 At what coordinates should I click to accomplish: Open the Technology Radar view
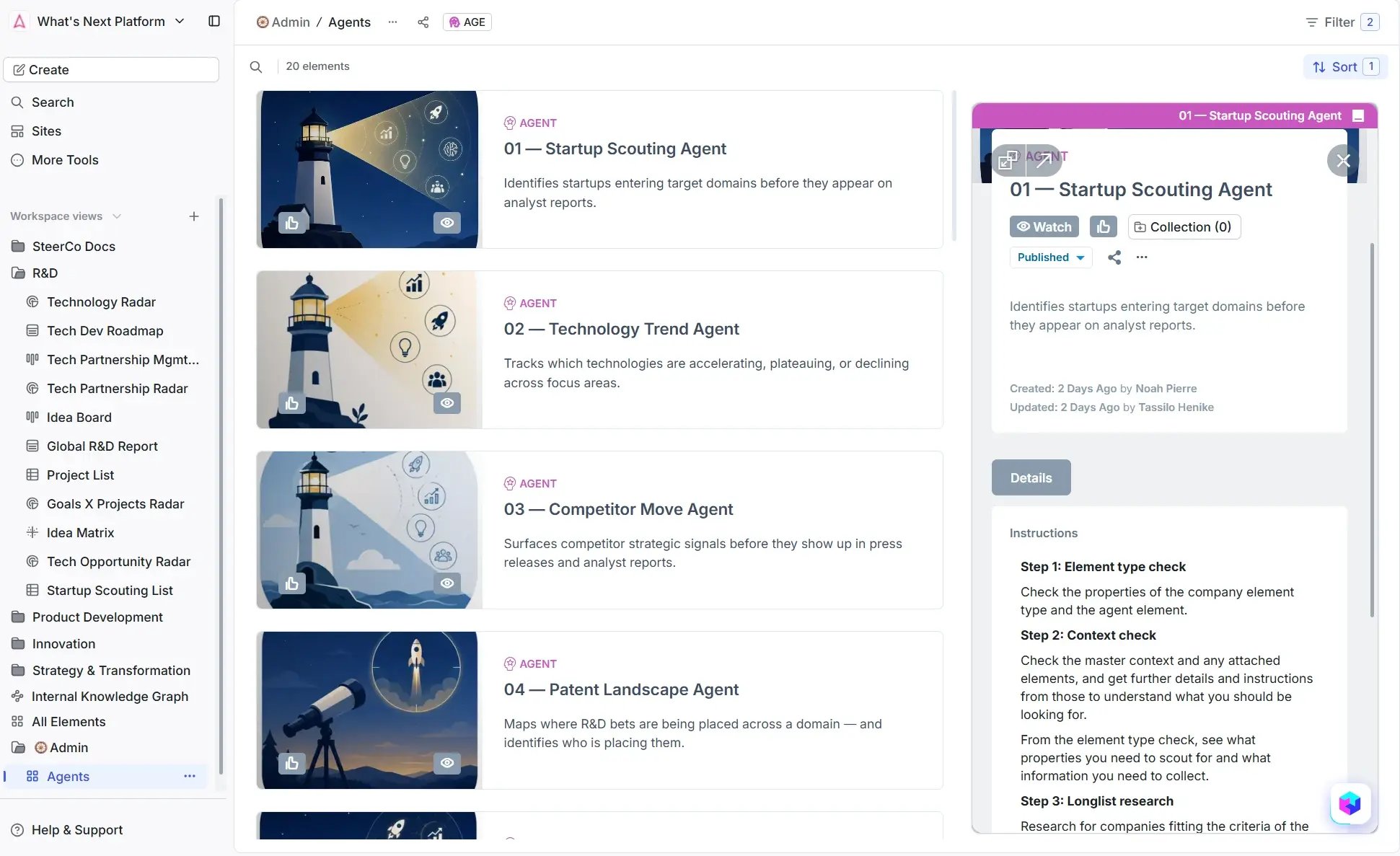pos(101,301)
